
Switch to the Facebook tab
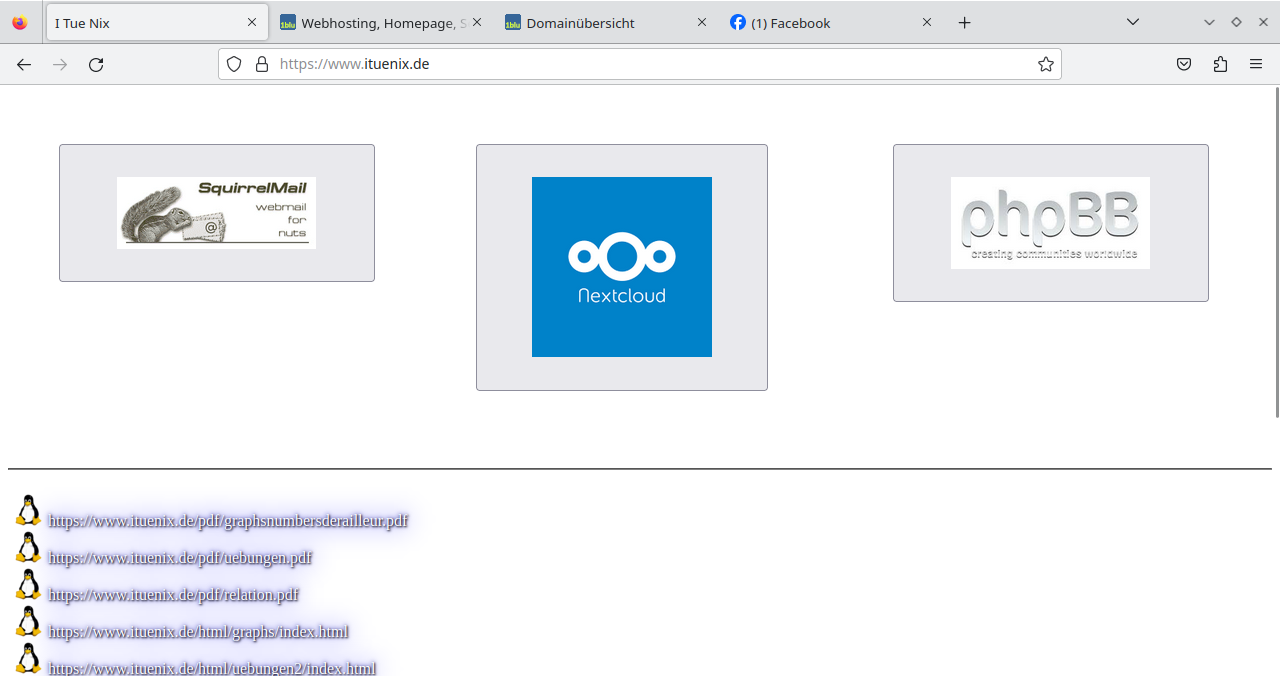pos(790,23)
